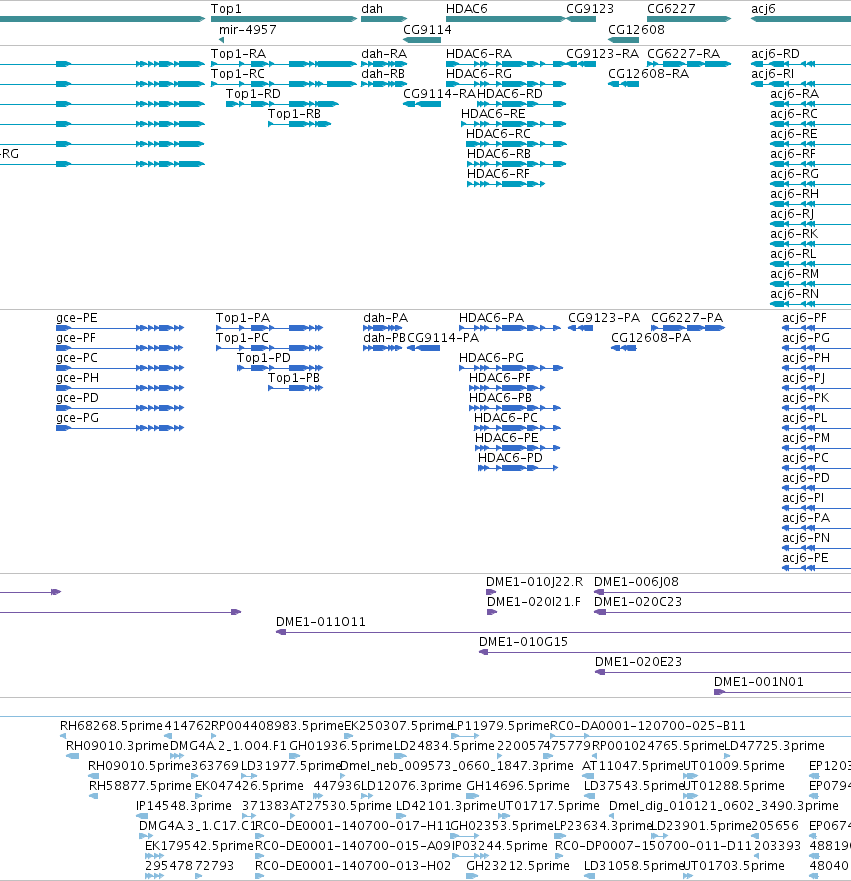Open the CG6227-PA protein label
Image resolution: width=851 pixels, height=881 pixels.
pos(687,318)
